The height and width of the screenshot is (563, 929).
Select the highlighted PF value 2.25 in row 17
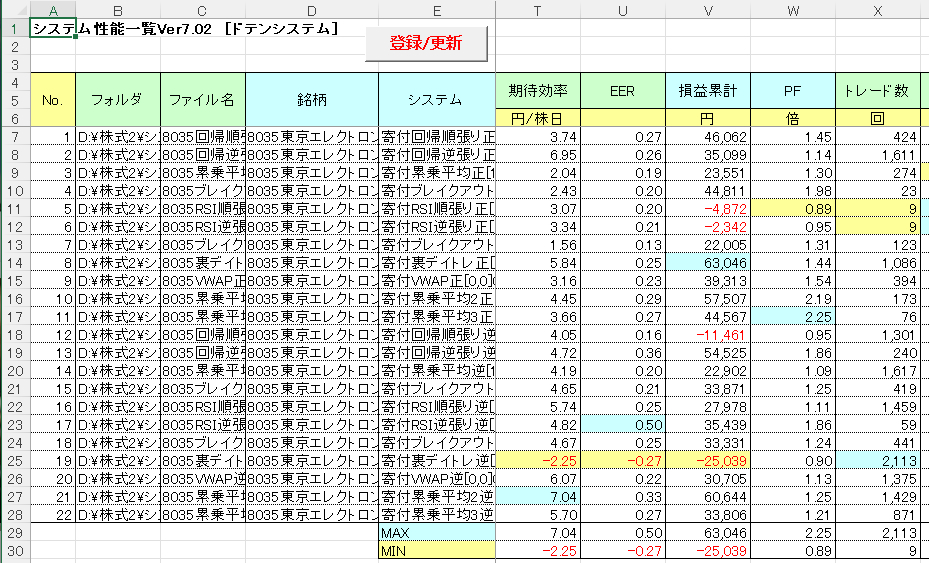coord(793,316)
